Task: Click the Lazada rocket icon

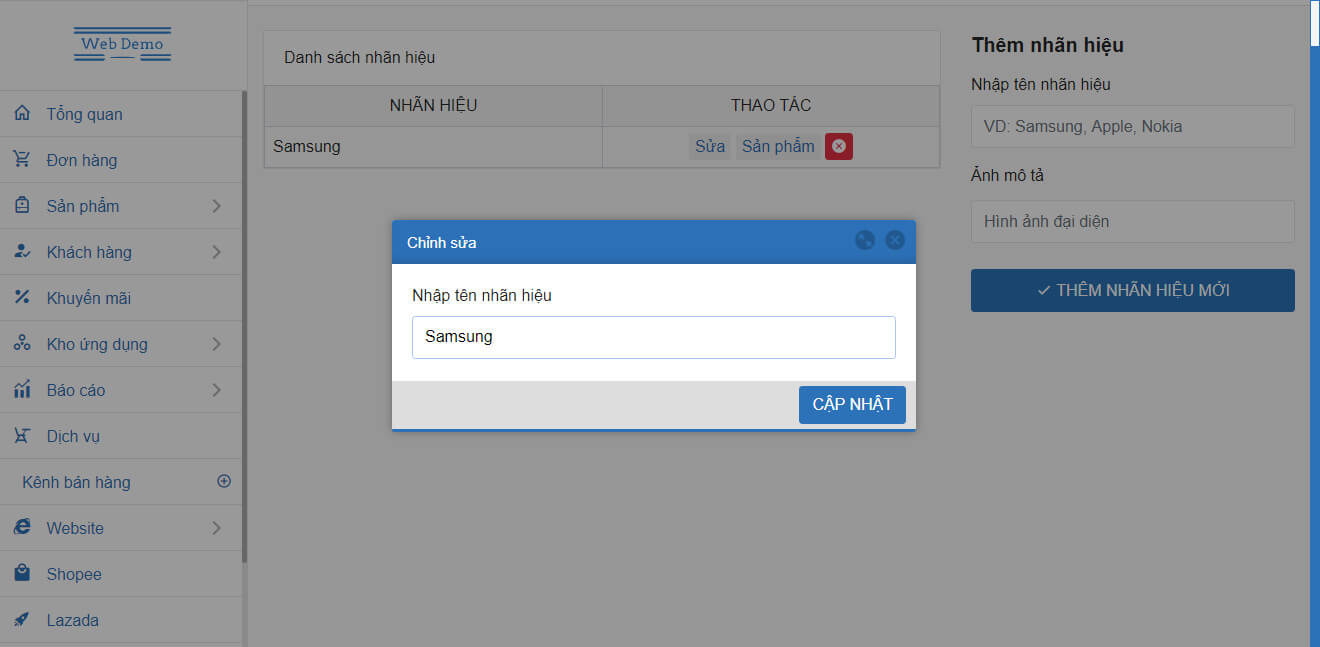Action: [22, 620]
